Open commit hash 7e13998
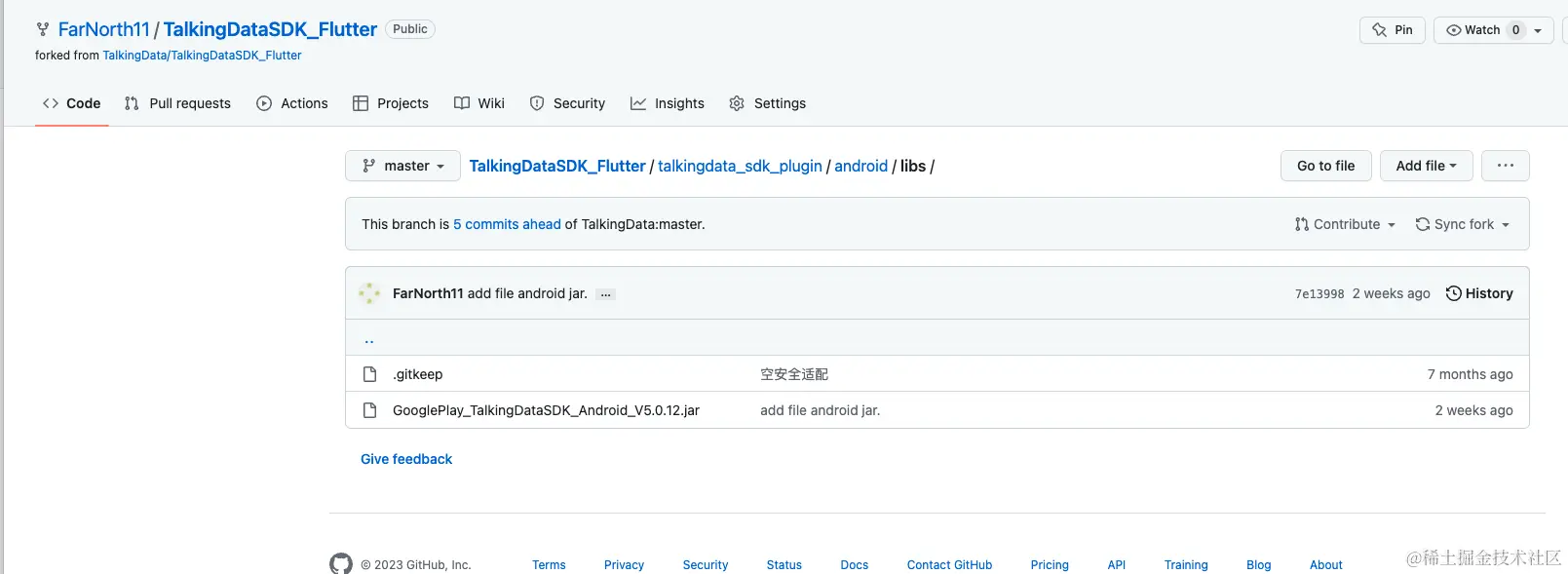 pyautogui.click(x=1319, y=293)
